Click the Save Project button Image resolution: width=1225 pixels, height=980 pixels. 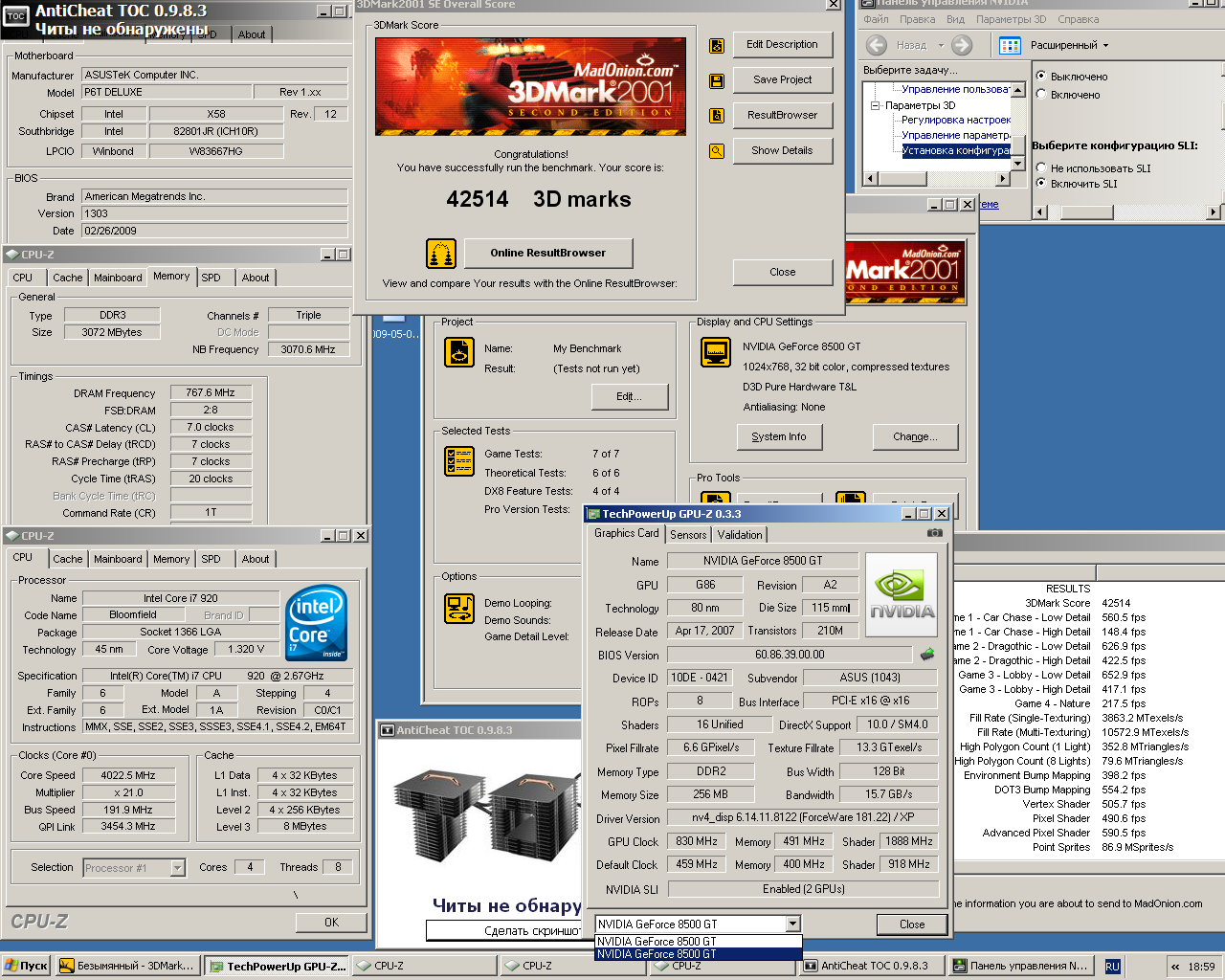(x=783, y=80)
